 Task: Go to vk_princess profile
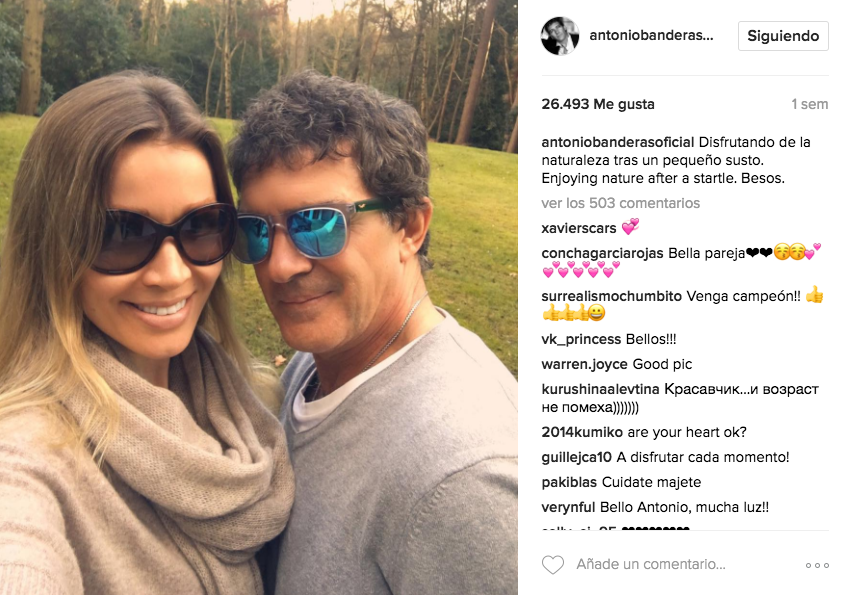coord(581,339)
